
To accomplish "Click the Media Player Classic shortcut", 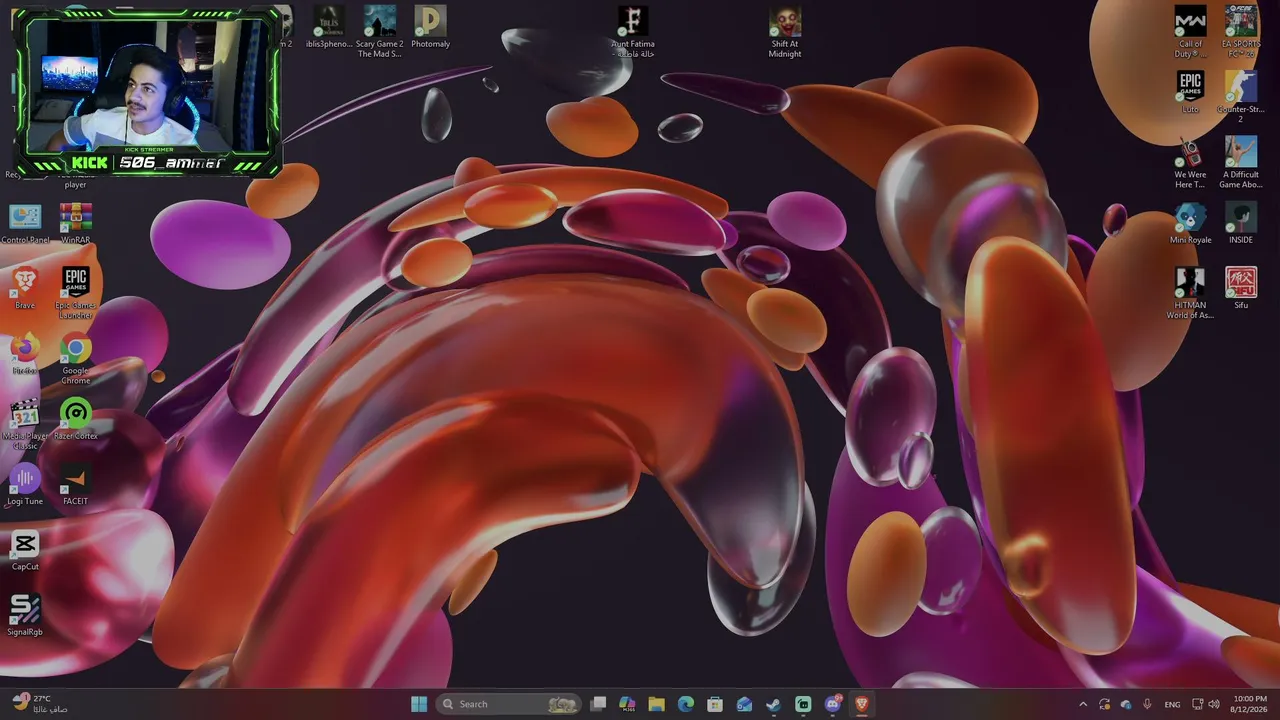I will point(25,423).
